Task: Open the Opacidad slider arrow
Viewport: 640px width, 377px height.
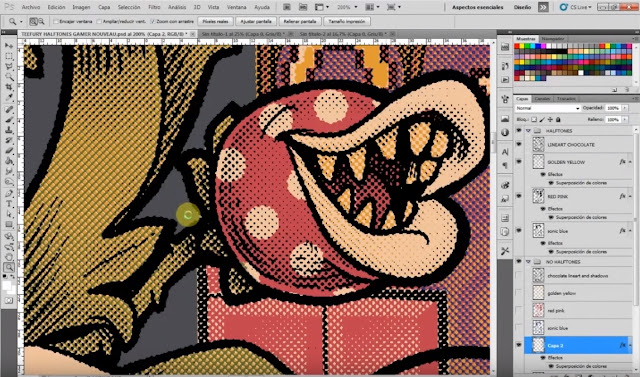Action: click(624, 108)
